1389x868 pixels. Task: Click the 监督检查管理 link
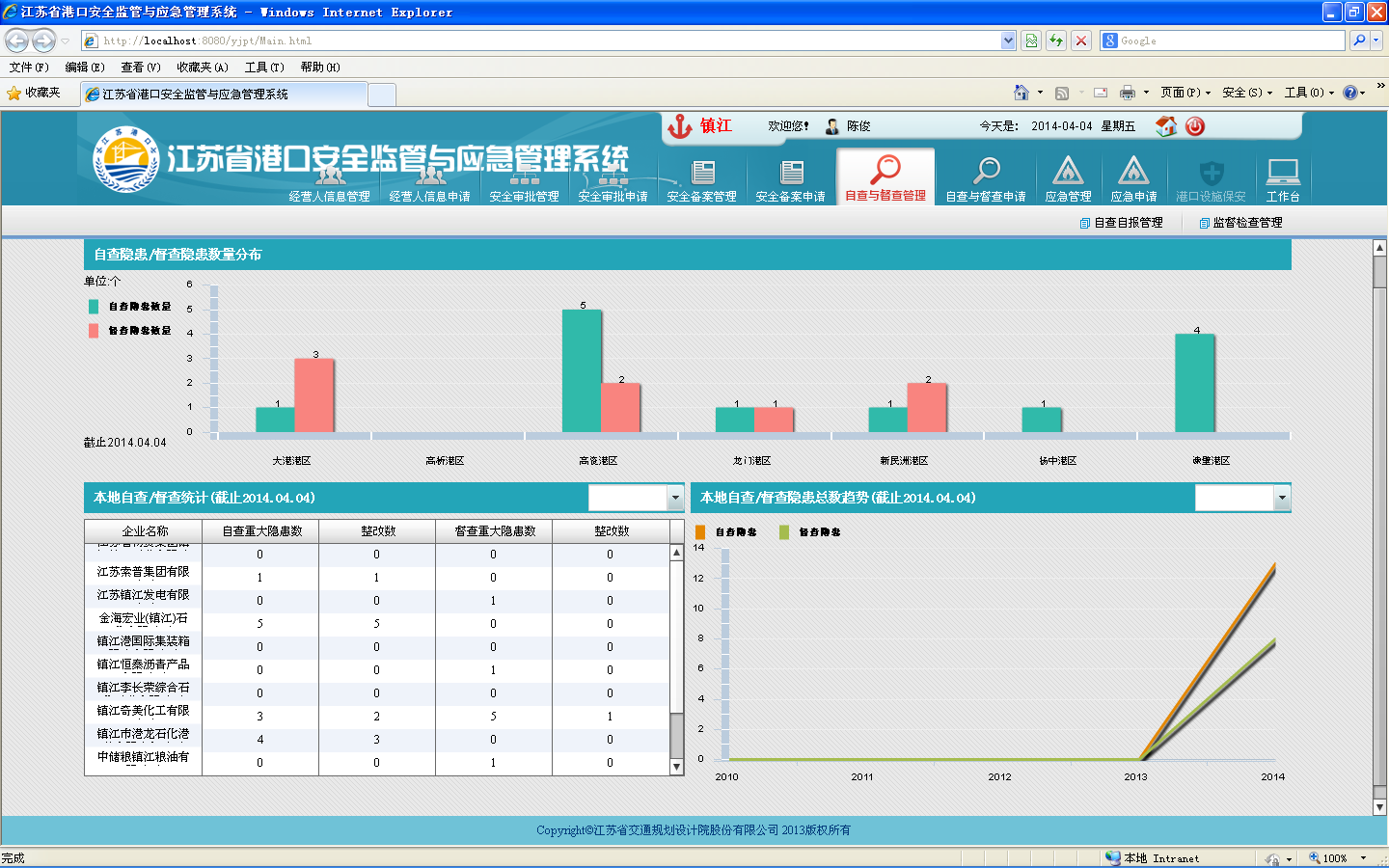pos(1241,223)
